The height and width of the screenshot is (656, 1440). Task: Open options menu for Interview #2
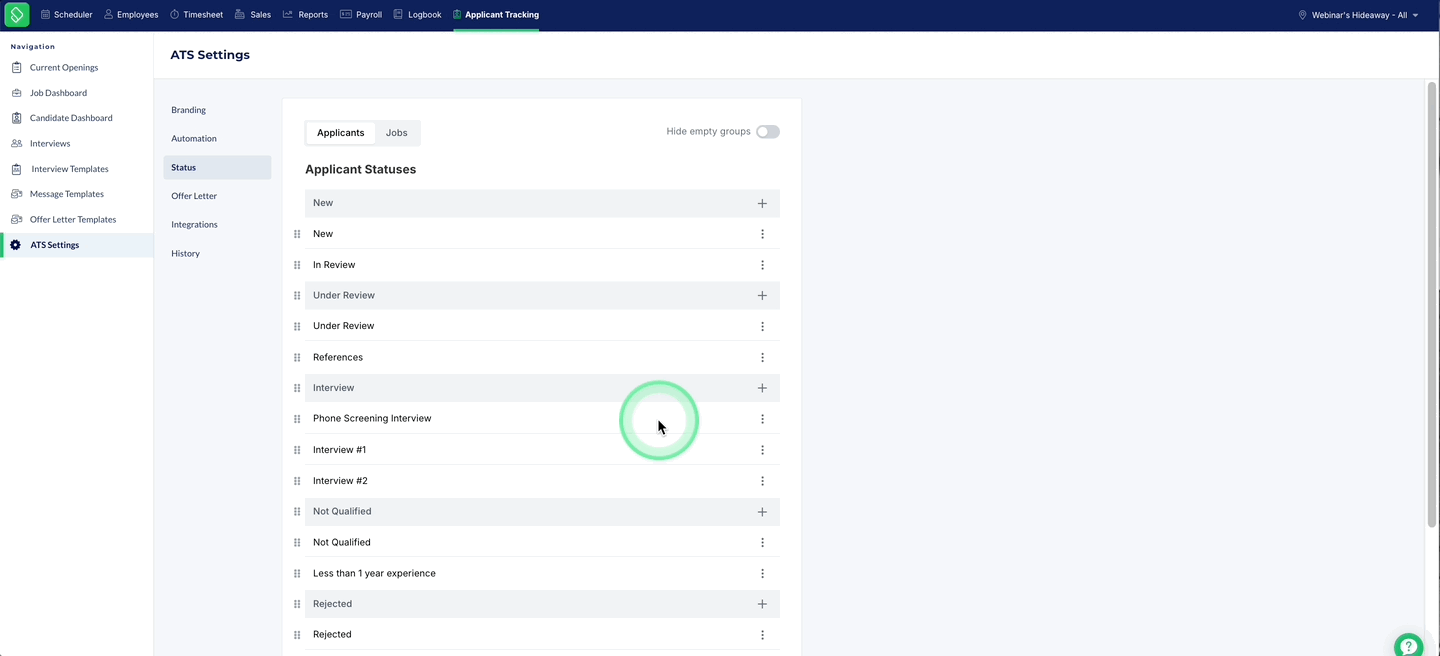(x=762, y=481)
